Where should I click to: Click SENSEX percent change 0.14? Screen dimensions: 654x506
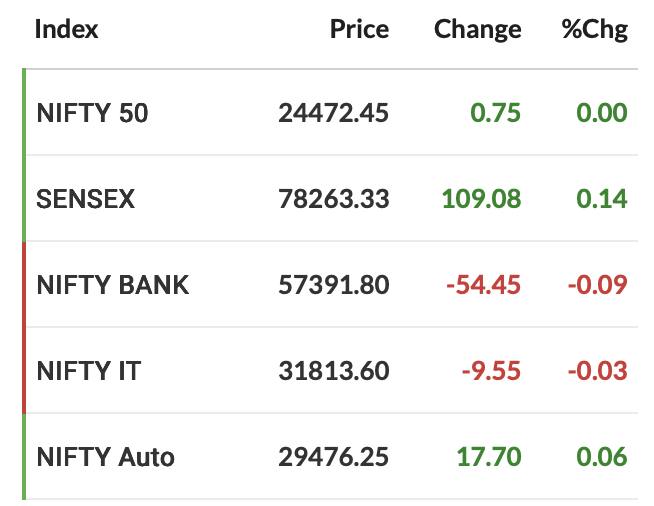click(x=602, y=199)
